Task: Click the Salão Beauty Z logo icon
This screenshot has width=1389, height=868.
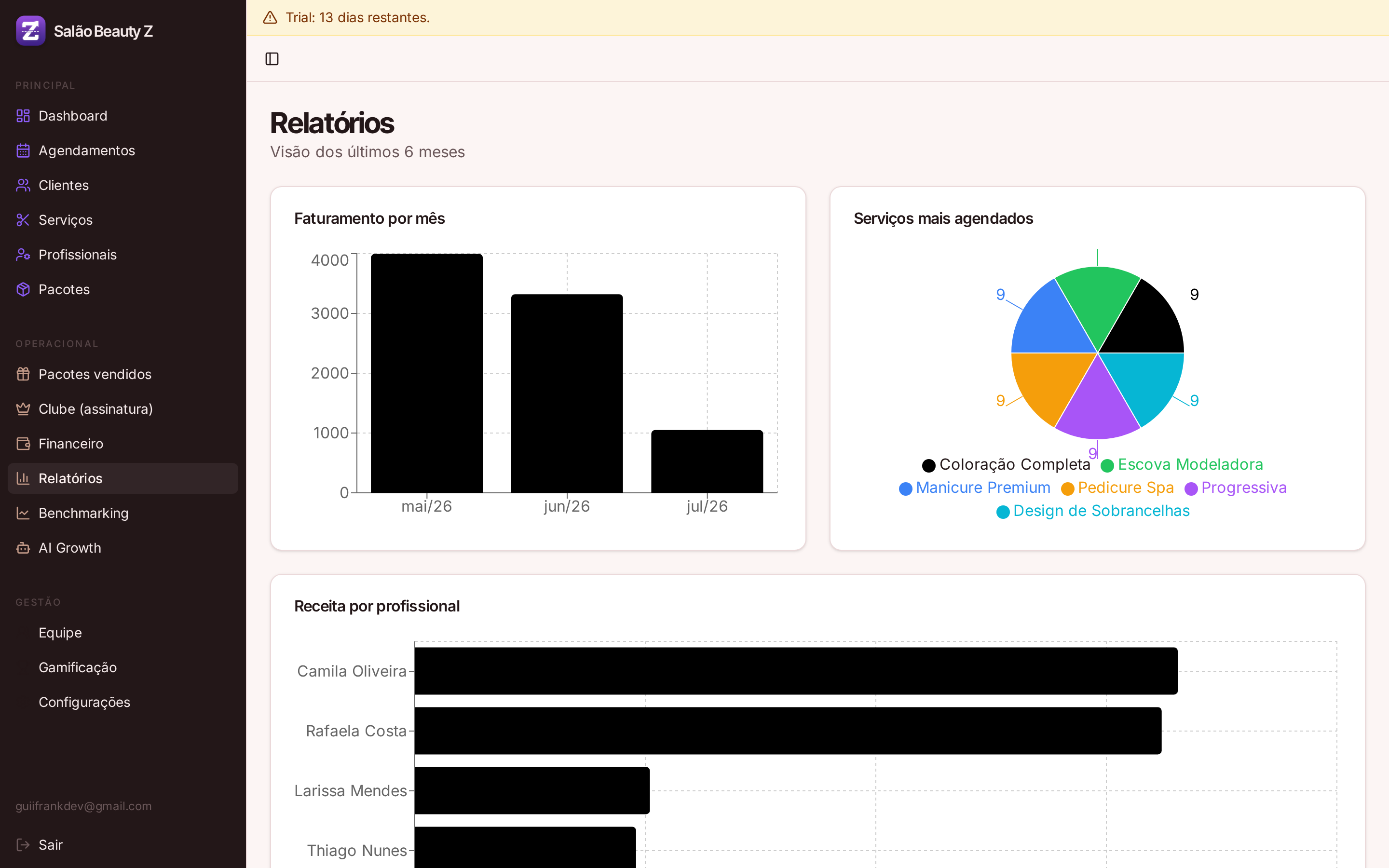Action: 30,31
